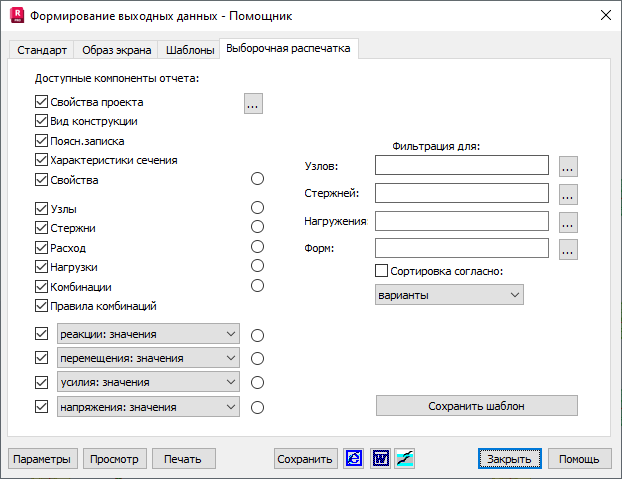Select the radio button next to Узлы
Screen dimensions: 622x479
257,208
